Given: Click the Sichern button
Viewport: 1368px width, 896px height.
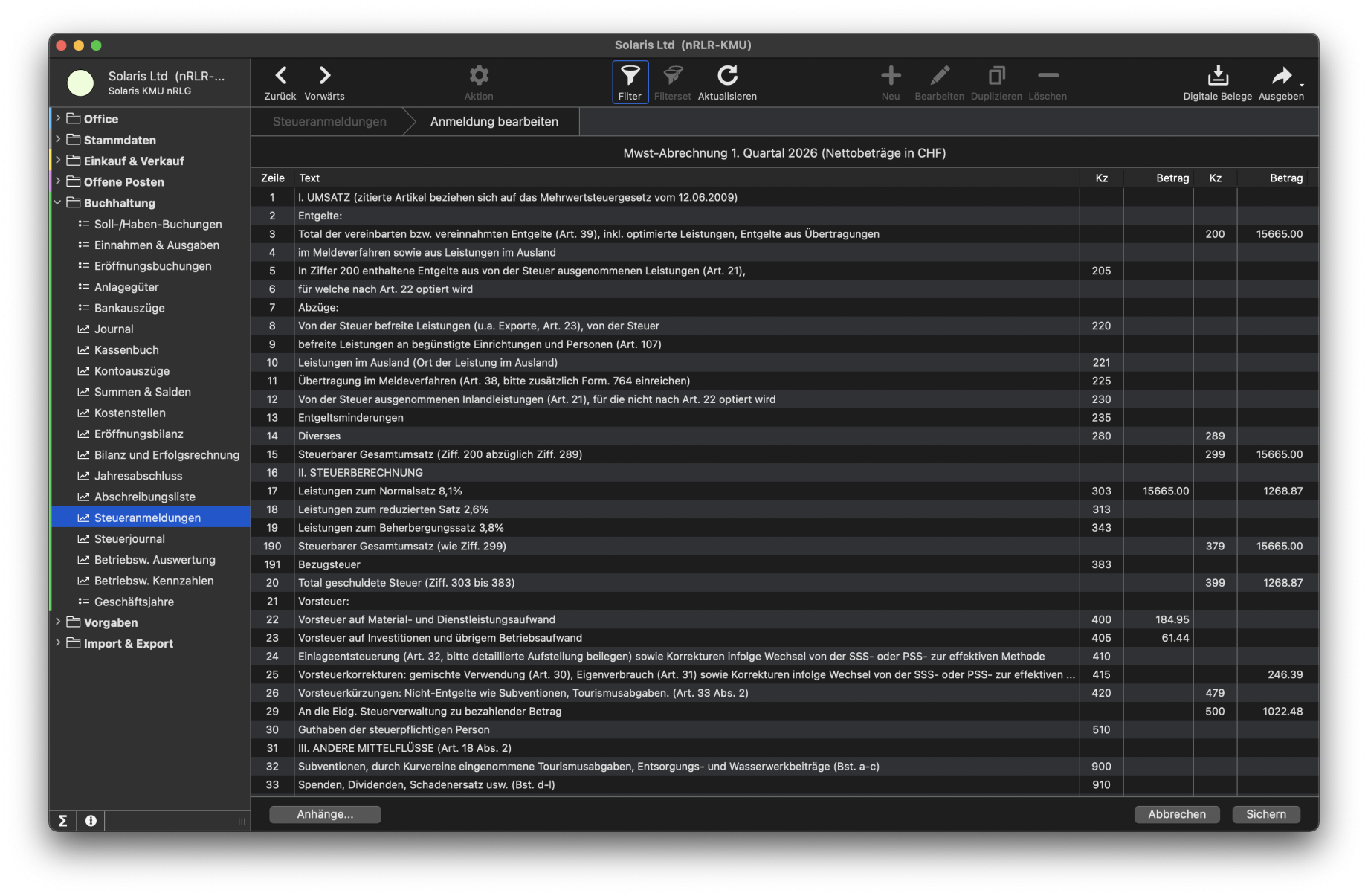Looking at the screenshot, I should tap(1265, 814).
